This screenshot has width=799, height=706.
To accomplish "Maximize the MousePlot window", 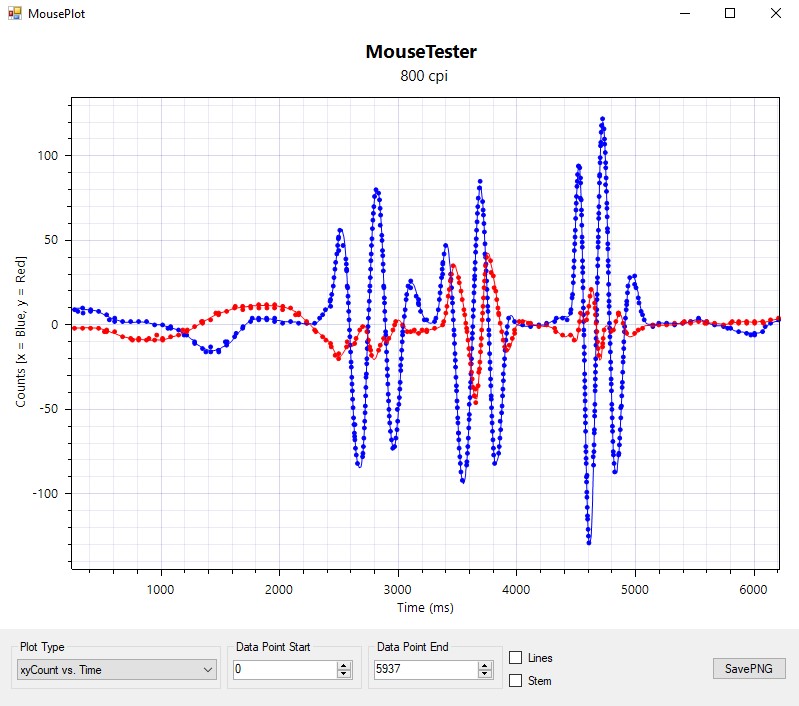I will (730, 14).
